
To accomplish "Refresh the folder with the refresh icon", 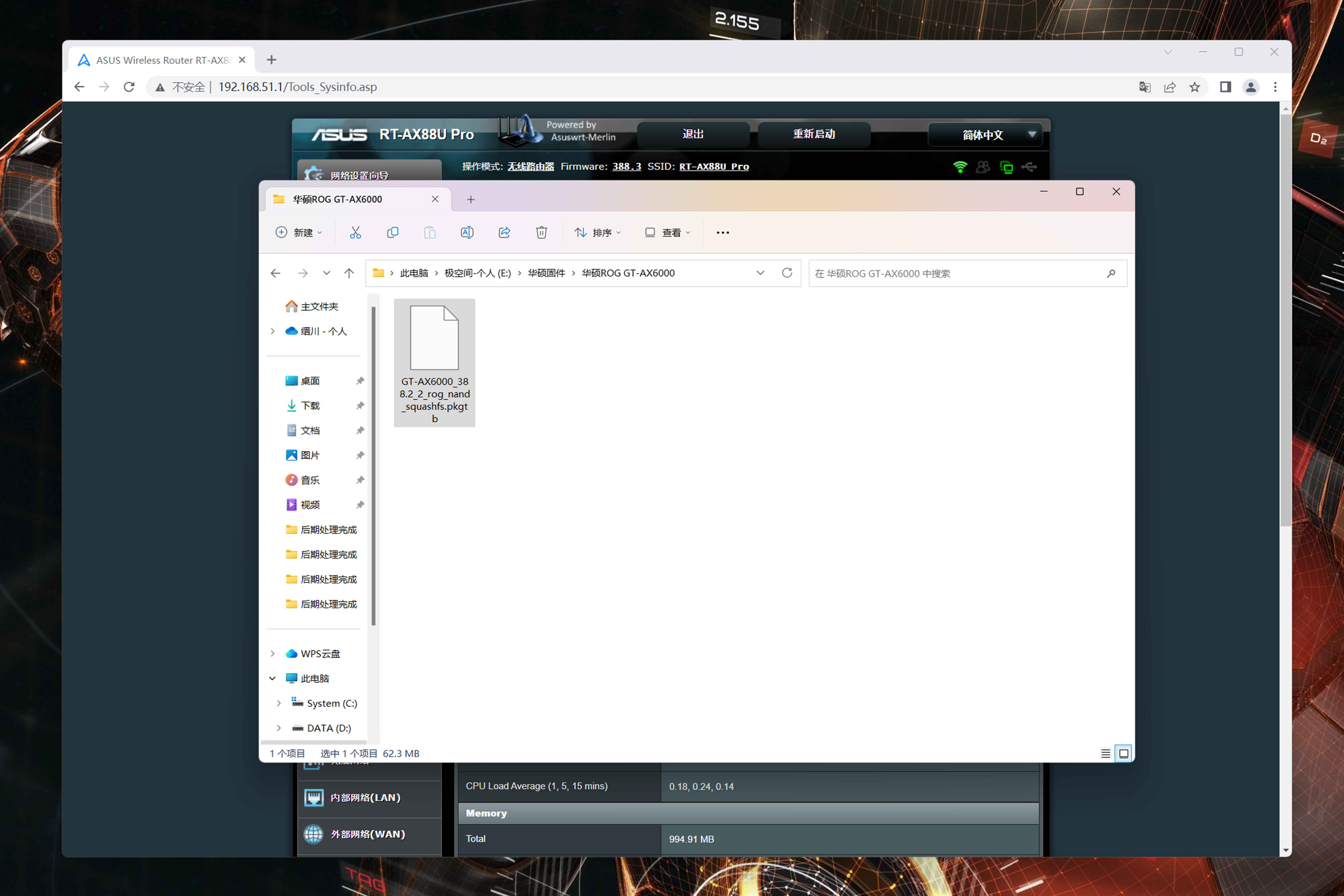I will (x=786, y=273).
